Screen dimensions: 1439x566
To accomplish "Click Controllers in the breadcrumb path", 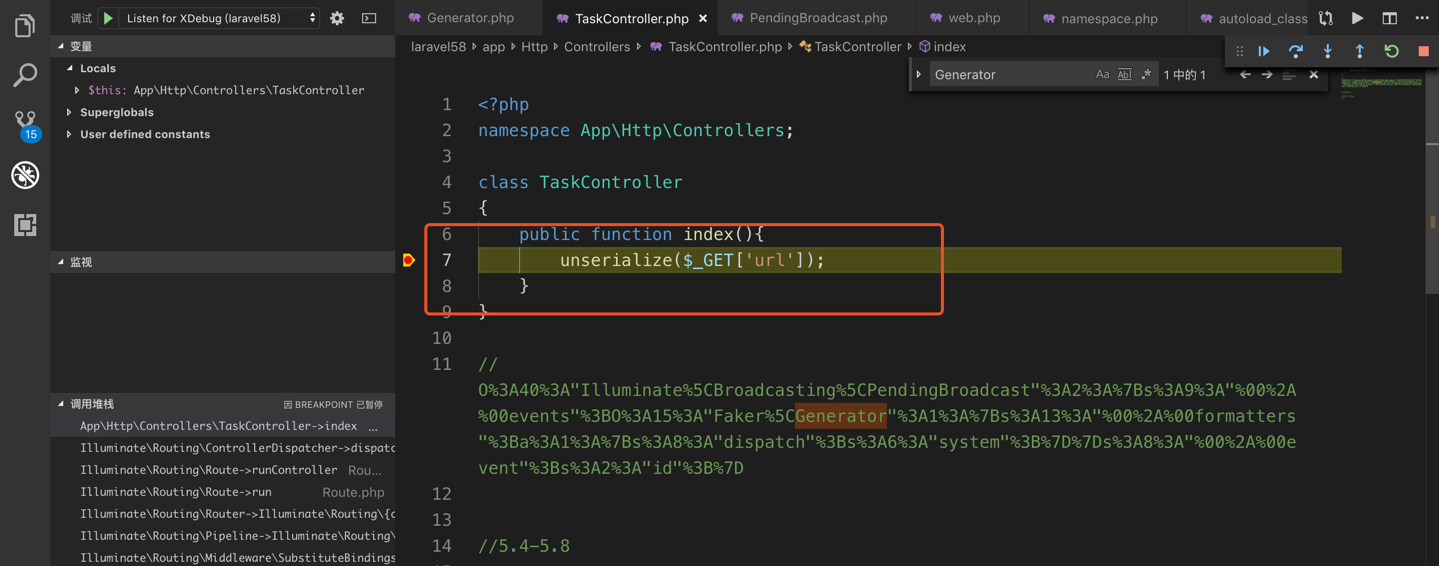I will click(596, 47).
